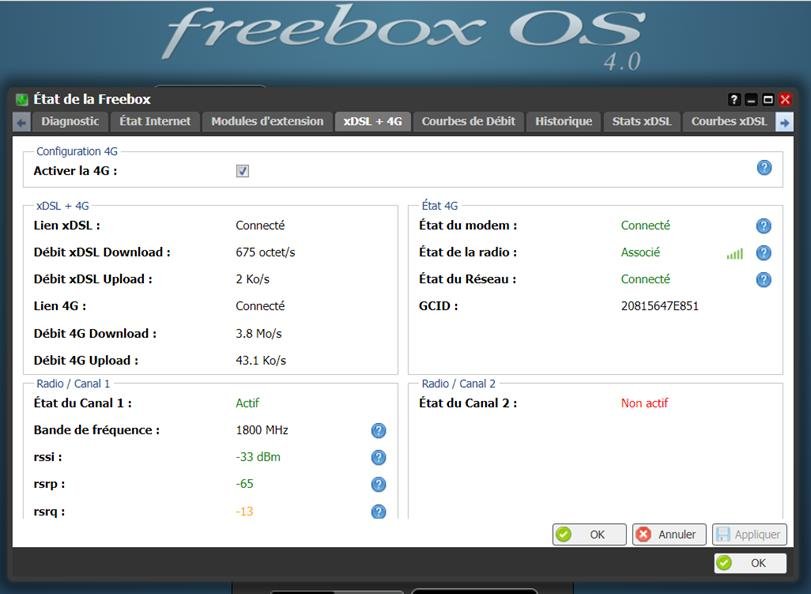Close the État de la Freebox window
Image resolution: width=811 pixels, height=594 pixels.
pyautogui.click(x=785, y=99)
